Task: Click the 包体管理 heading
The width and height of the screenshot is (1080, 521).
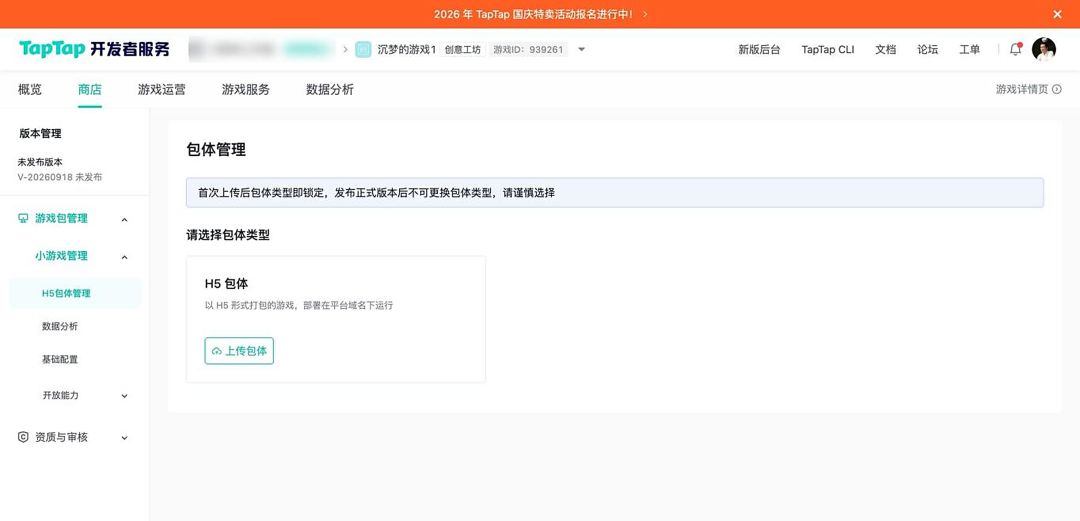Action: [216, 150]
